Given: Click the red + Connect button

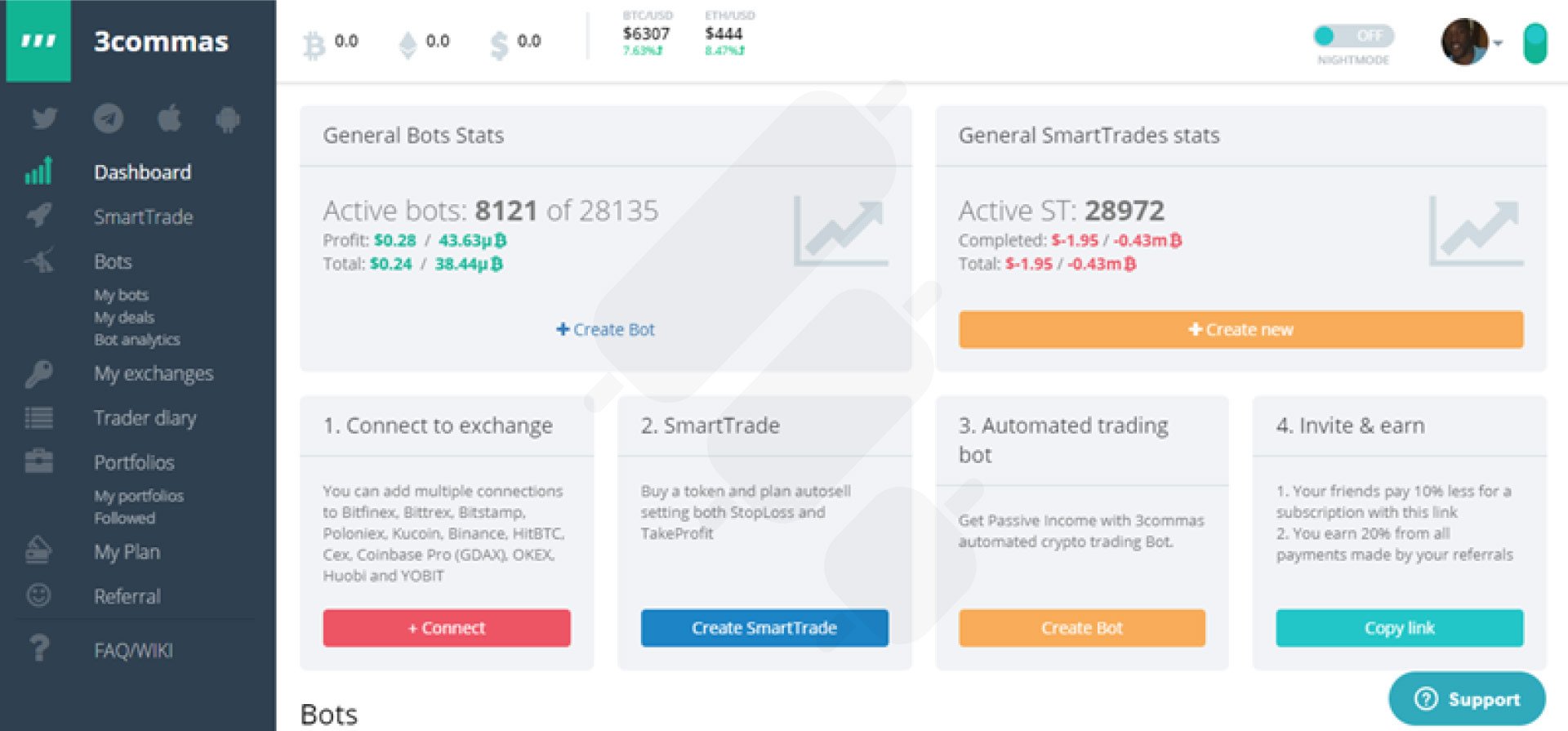Looking at the screenshot, I should [x=447, y=627].
